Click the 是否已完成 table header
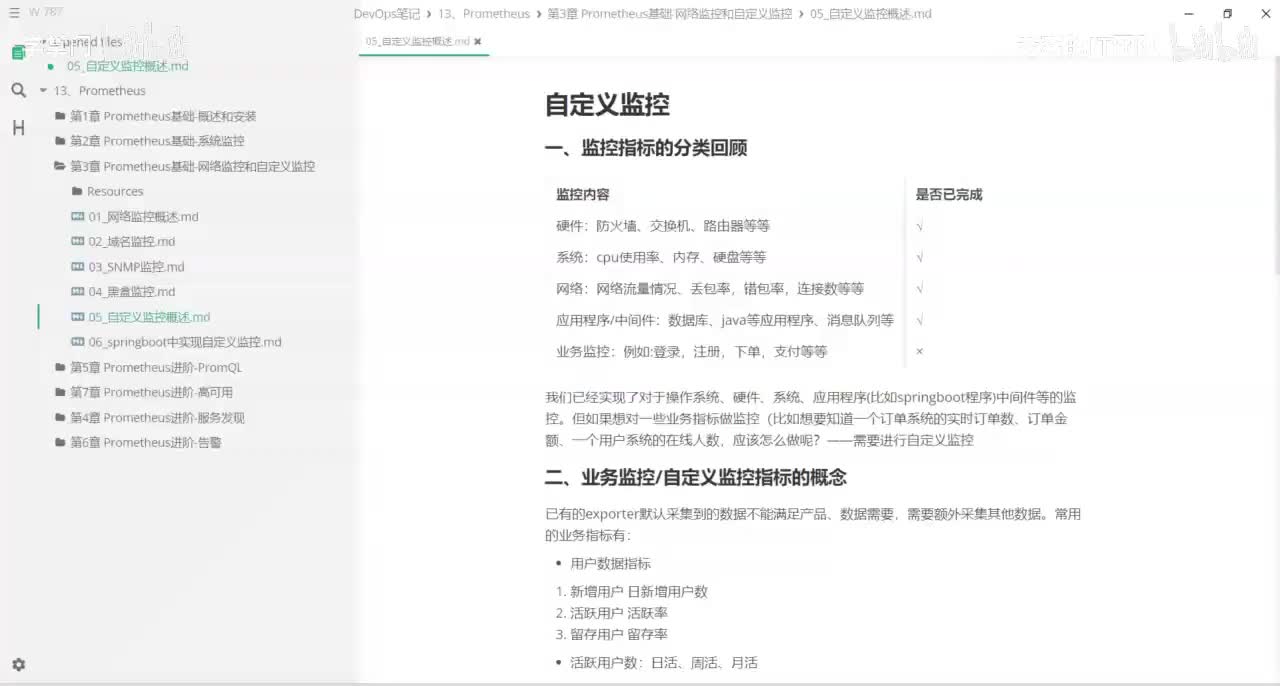The height and width of the screenshot is (686, 1280). pos(949,194)
